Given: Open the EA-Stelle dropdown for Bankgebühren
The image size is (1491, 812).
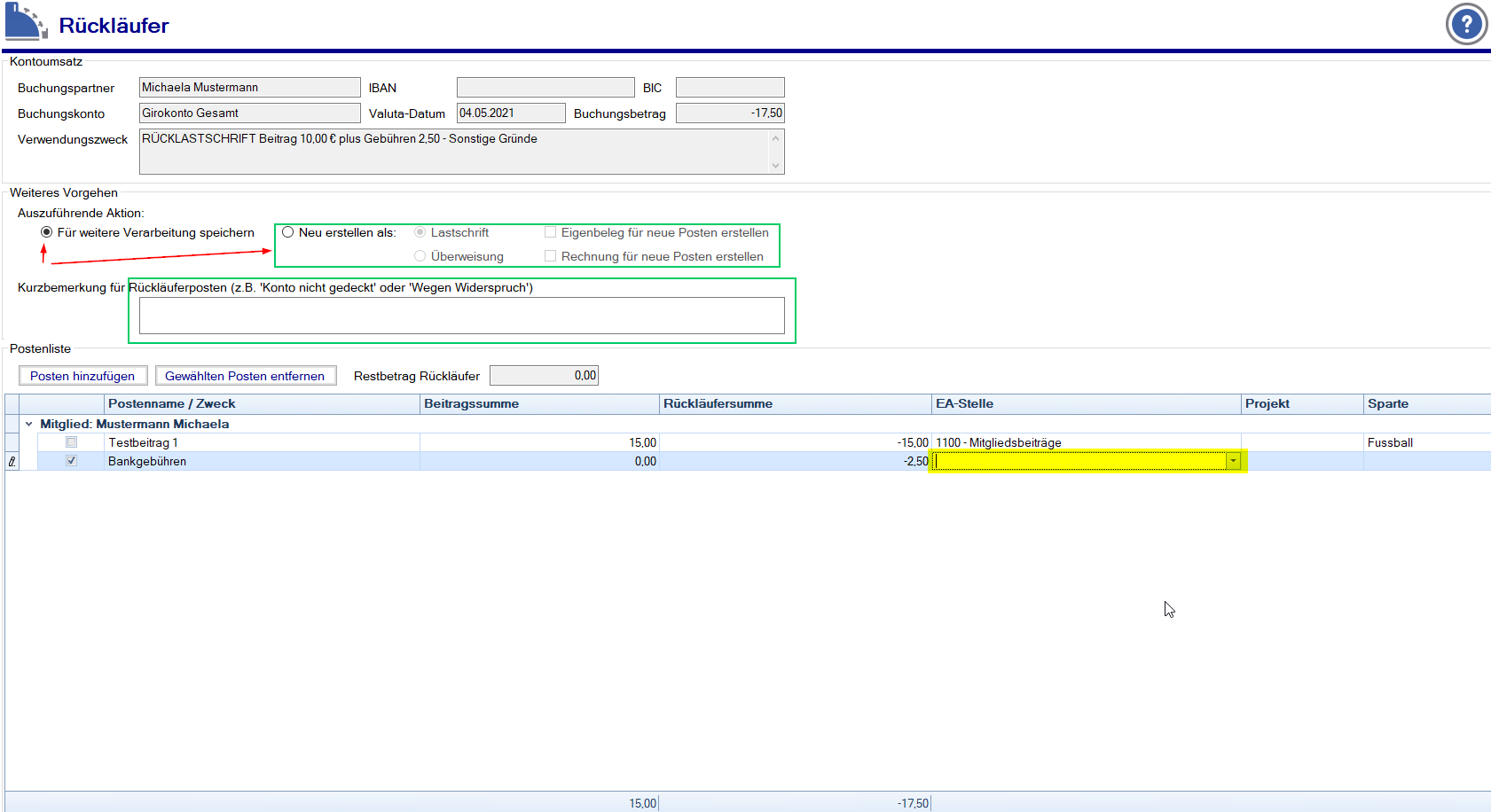Looking at the screenshot, I should 1232,461.
